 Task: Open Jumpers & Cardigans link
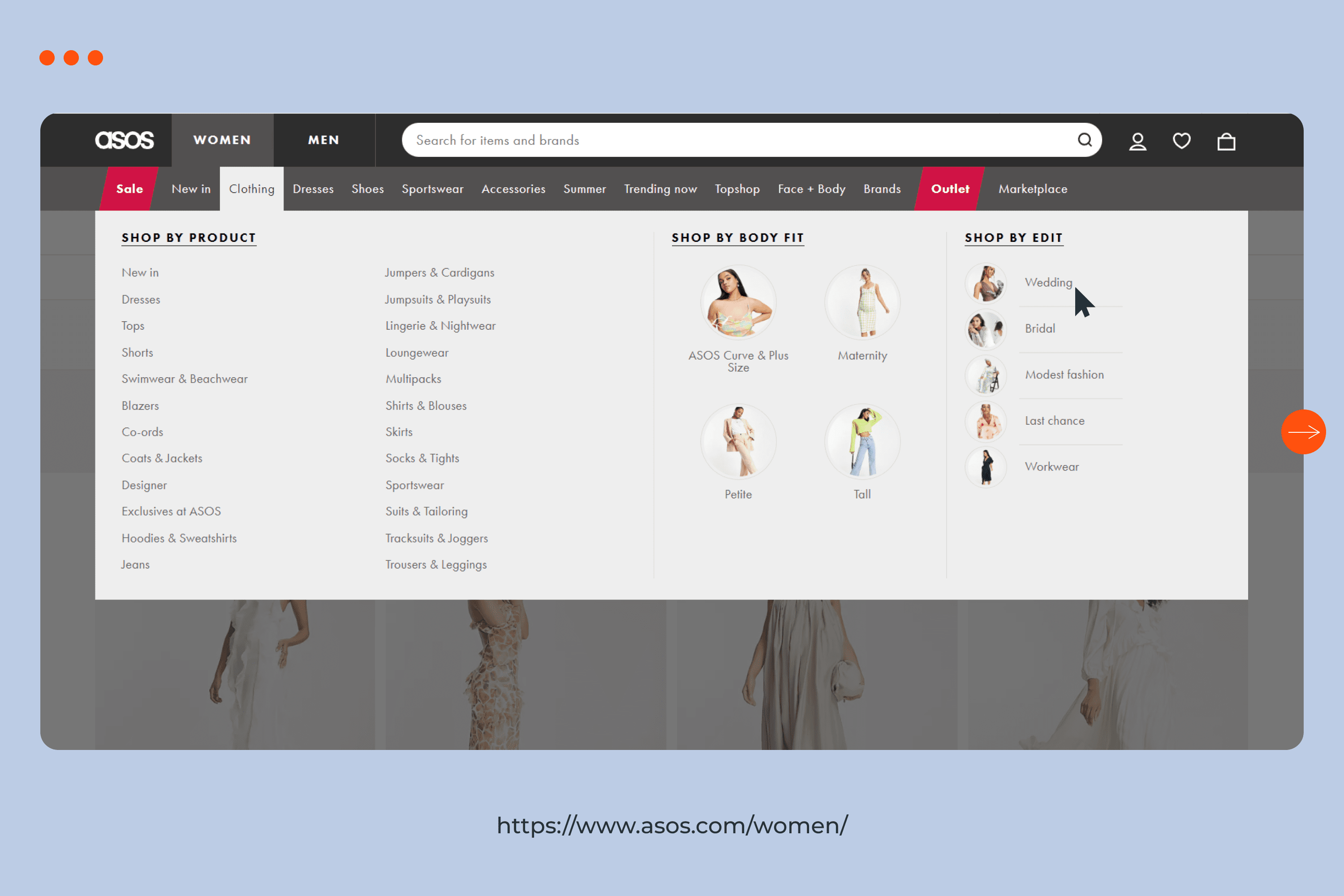439,272
